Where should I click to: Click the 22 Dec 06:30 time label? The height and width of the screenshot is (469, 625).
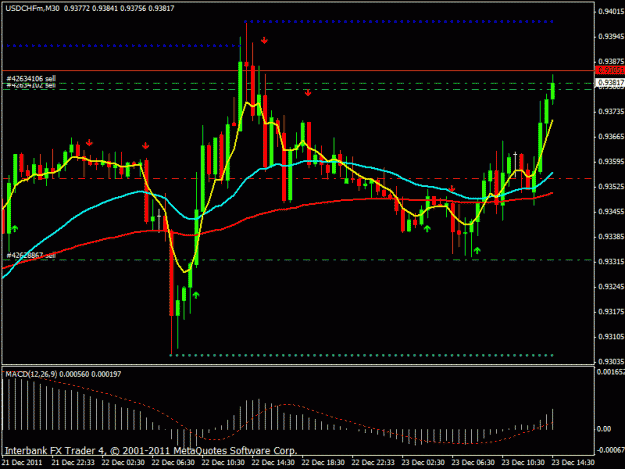pyautogui.click(x=173, y=463)
